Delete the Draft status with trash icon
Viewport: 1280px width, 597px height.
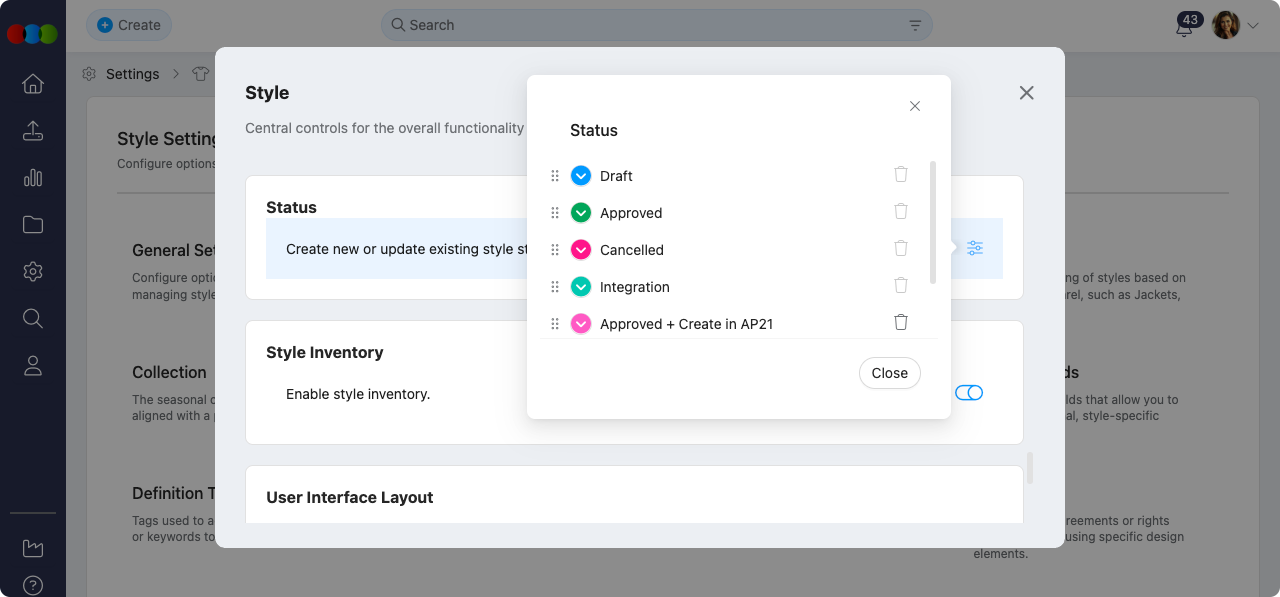900,175
